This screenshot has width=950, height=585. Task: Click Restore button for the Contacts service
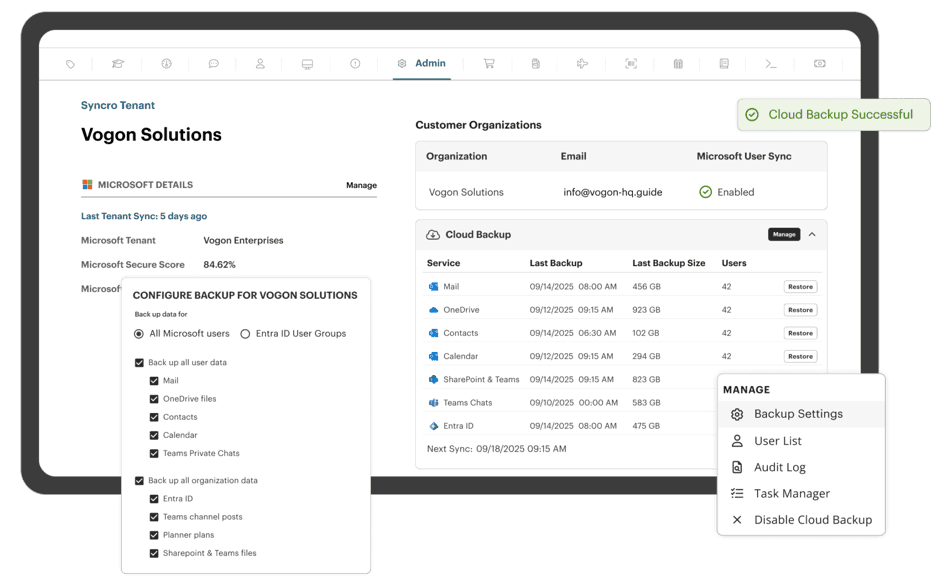(x=800, y=333)
